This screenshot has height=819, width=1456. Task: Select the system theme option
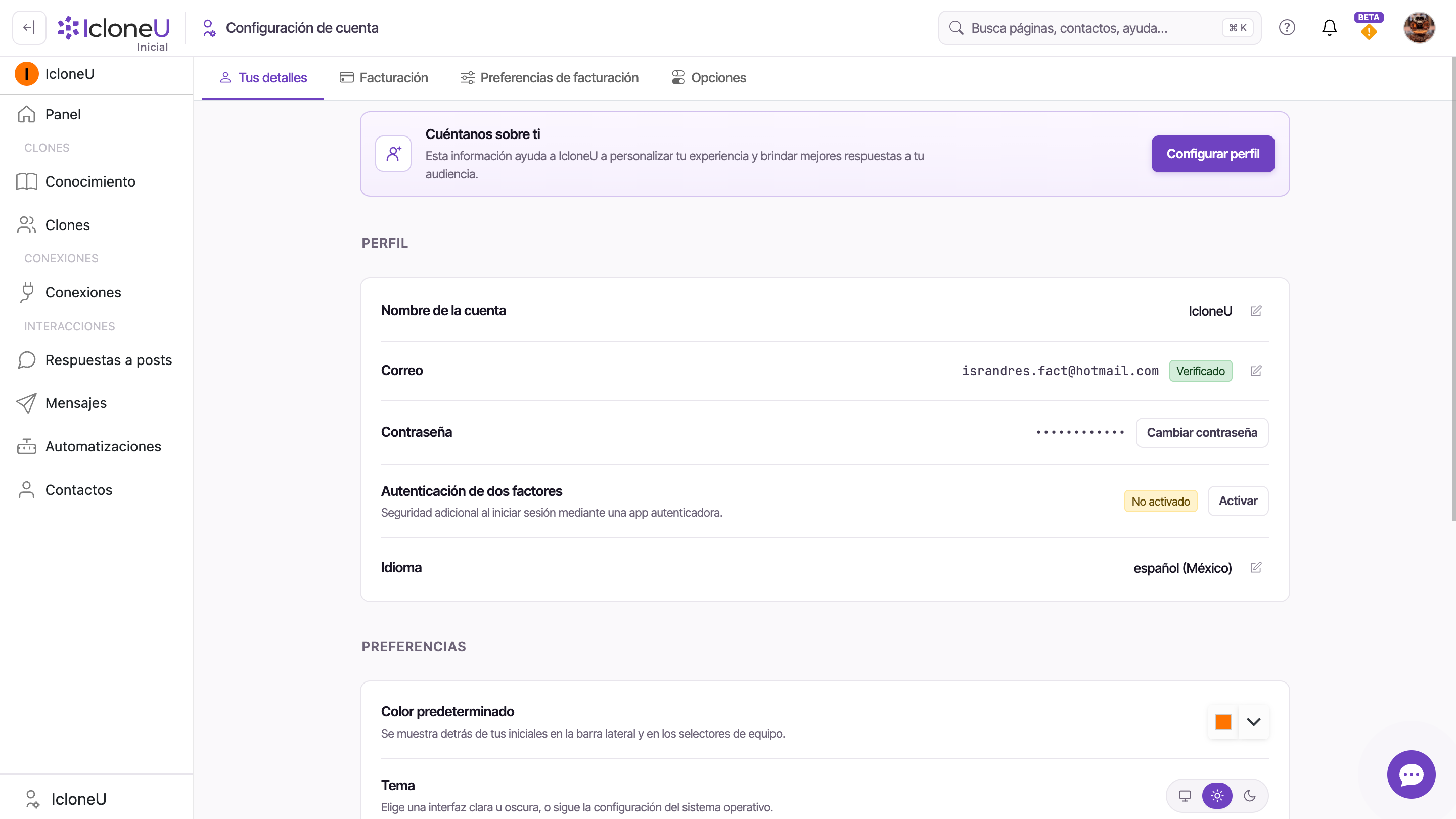(1185, 796)
